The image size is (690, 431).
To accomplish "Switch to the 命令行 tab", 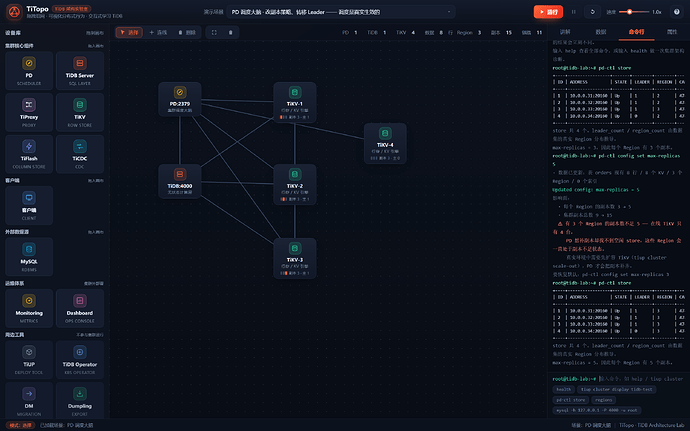I will [636, 32].
